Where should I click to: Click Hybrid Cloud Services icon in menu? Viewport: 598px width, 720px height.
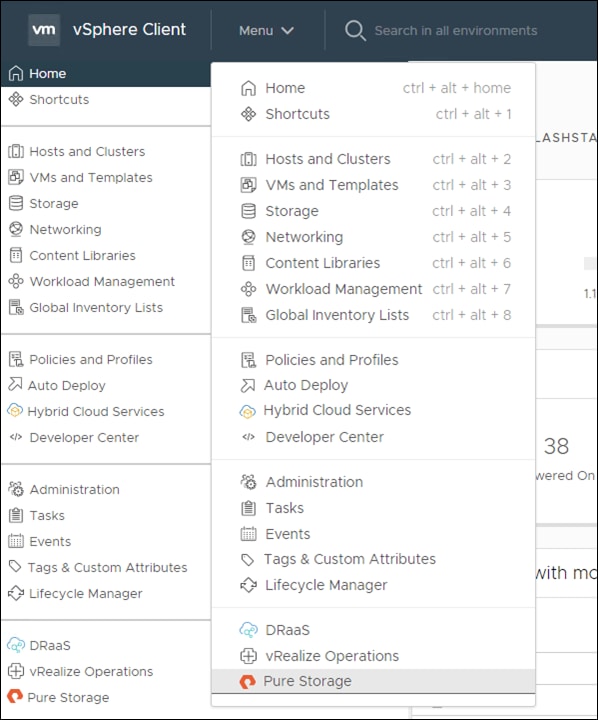click(x=248, y=411)
